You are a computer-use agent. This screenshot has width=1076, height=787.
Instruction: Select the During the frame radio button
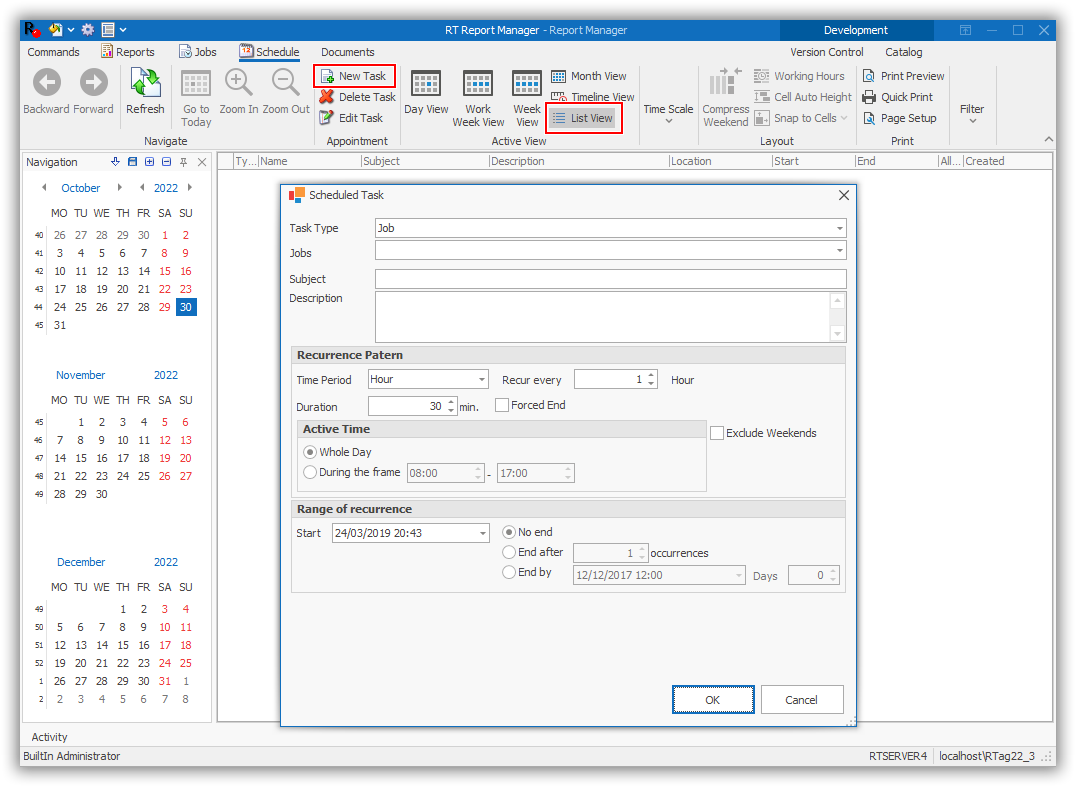tap(310, 472)
